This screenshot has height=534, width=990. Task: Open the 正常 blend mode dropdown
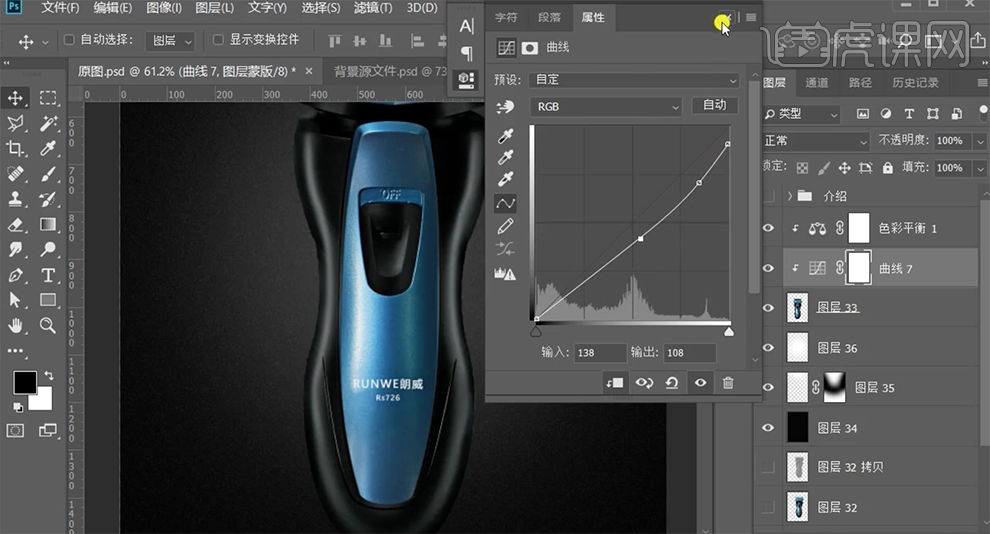[815, 141]
